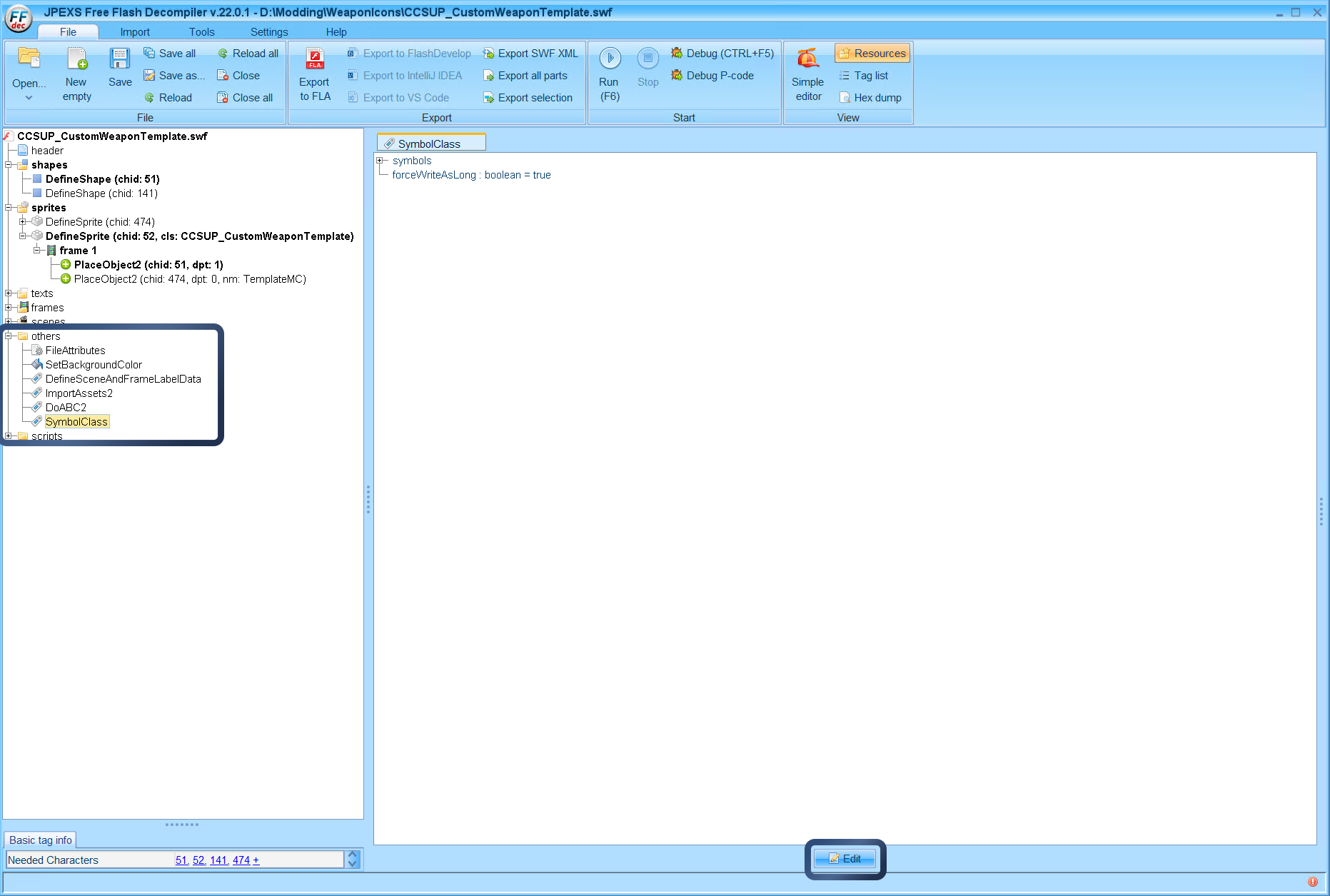This screenshot has height=896, width=1330.
Task: Collapse the shapes folder
Action: click(9, 165)
